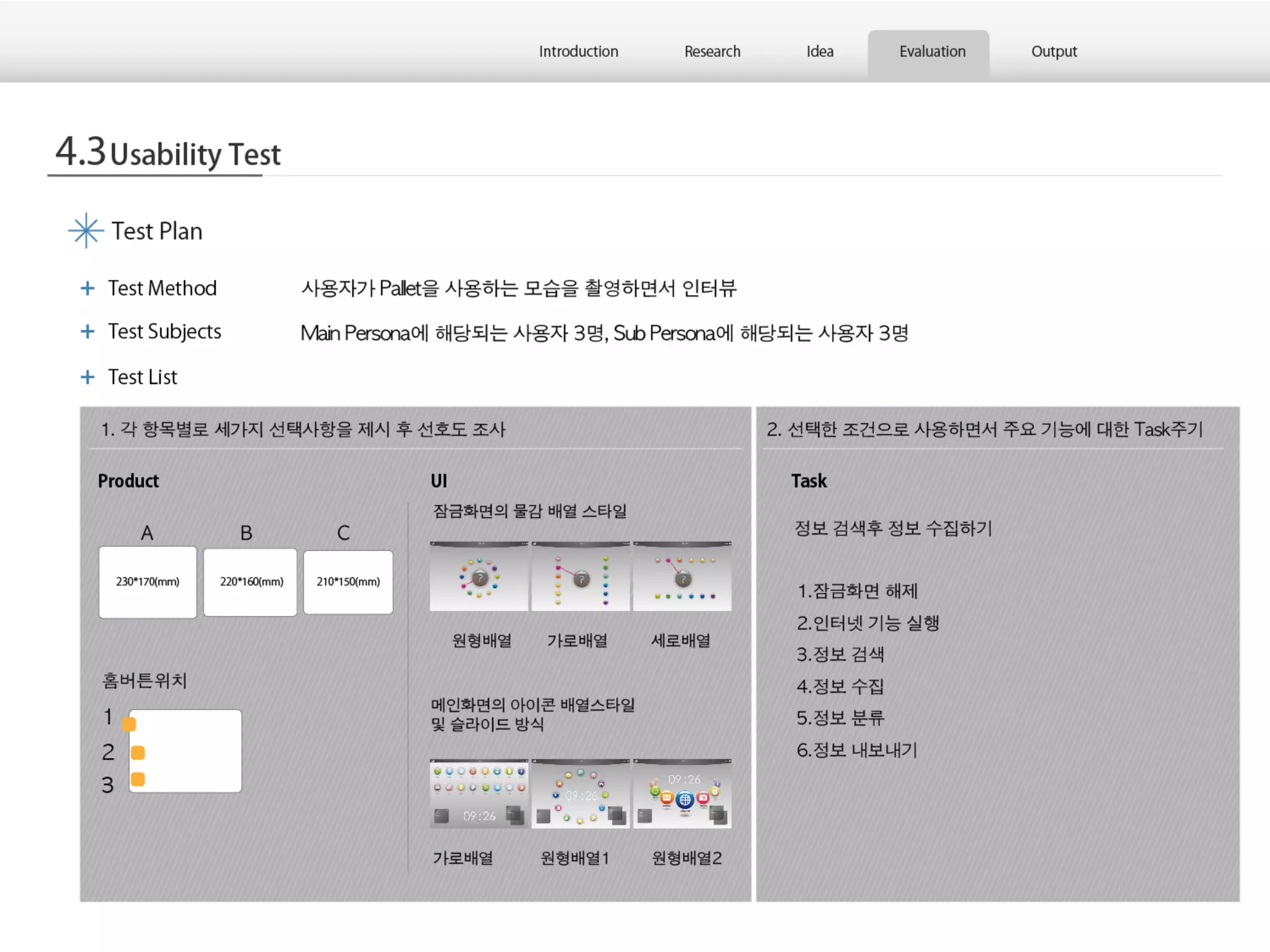Screen dimensions: 1270x952
Task: Switch to the Research tab
Action: 712,51
